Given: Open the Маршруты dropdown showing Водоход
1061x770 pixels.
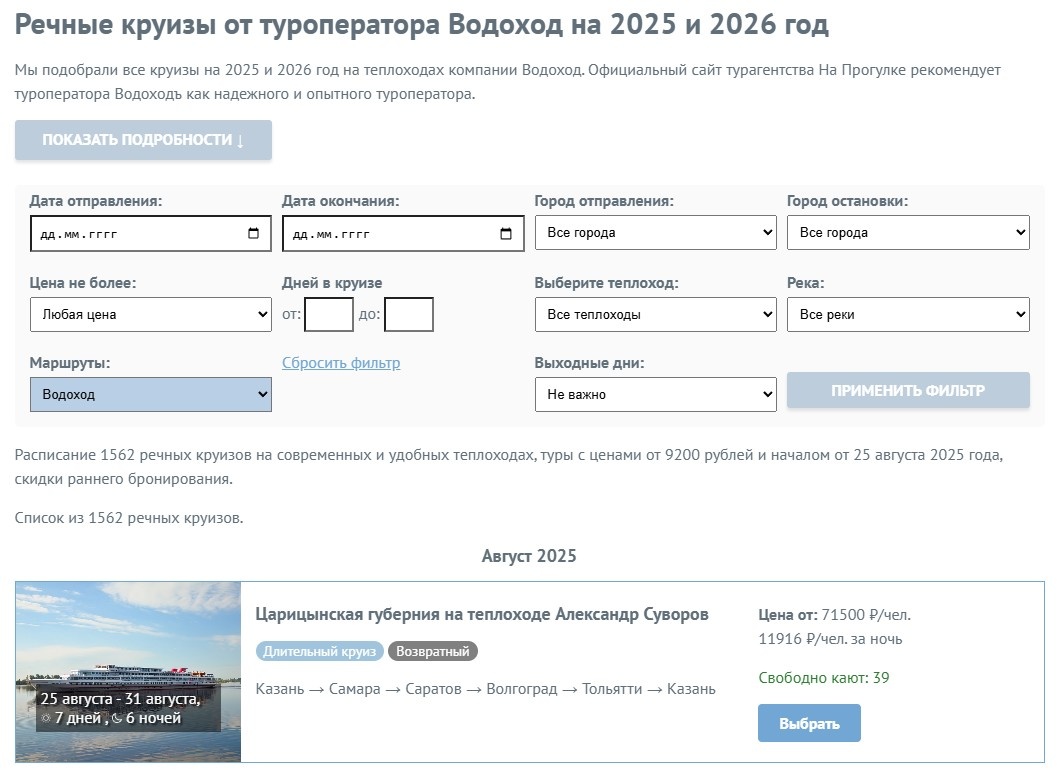Looking at the screenshot, I should point(150,393).
